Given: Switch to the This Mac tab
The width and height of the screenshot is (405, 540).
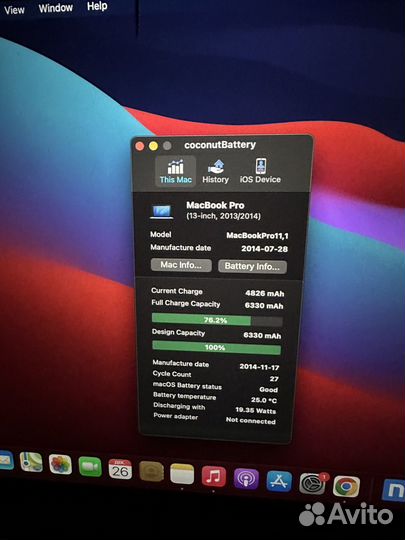Looking at the screenshot, I should click(176, 171).
